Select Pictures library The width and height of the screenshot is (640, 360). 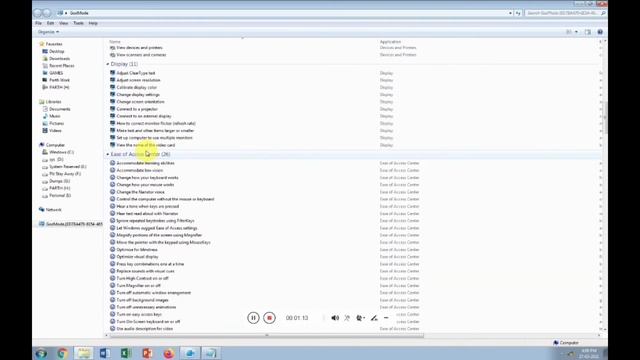pos(56,123)
